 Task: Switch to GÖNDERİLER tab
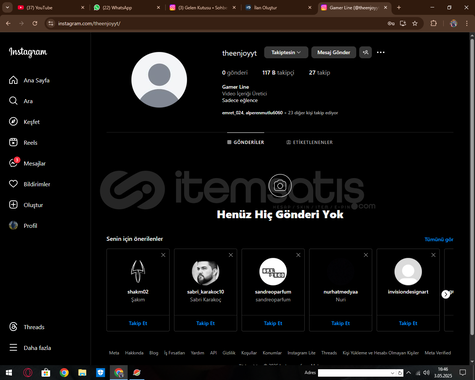pyautogui.click(x=246, y=142)
